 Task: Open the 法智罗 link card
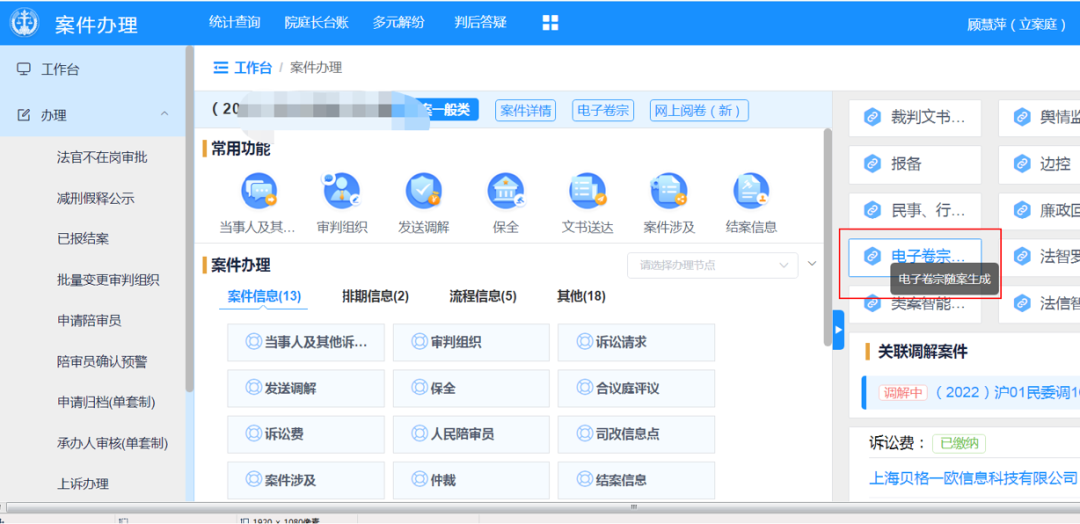1039,257
